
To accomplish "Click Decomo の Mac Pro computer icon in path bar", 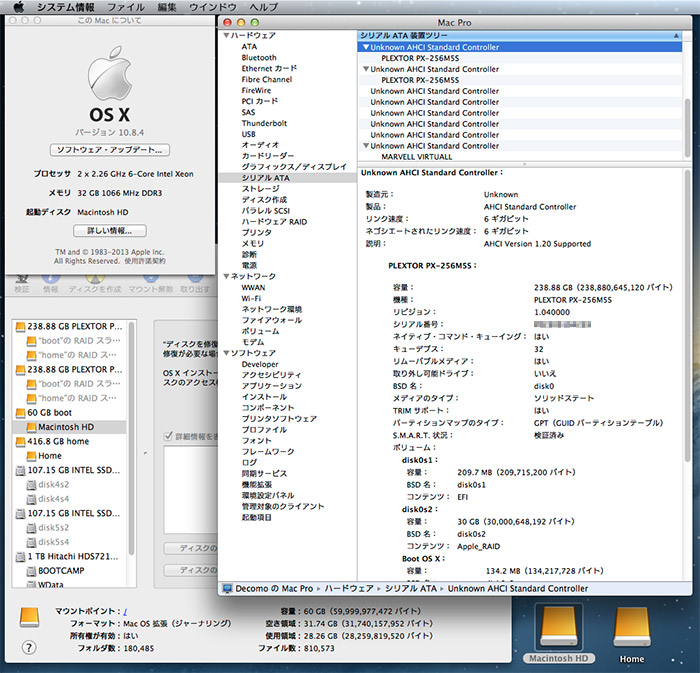I will [227, 588].
